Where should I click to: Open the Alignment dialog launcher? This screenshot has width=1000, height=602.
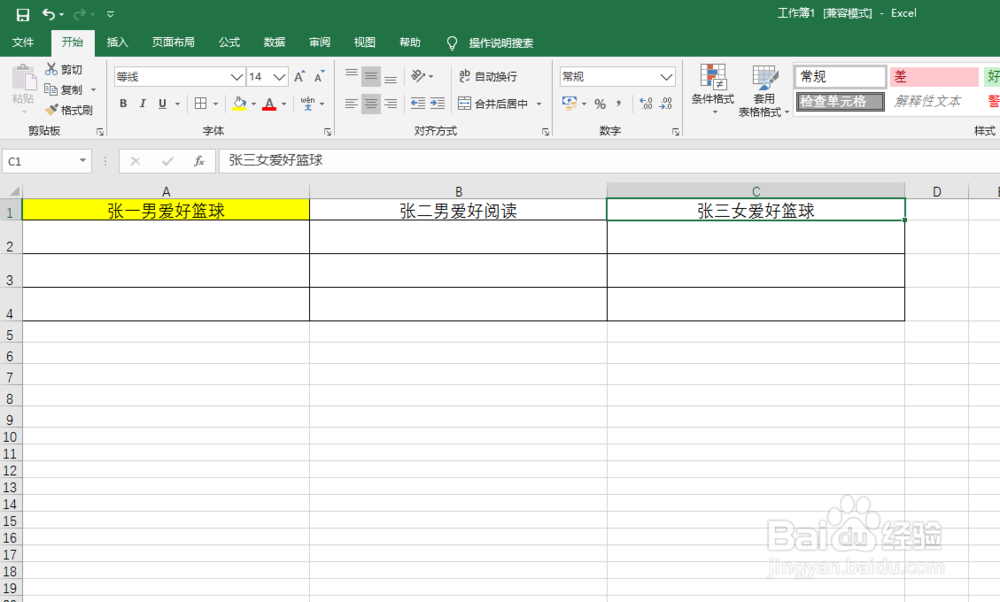(x=545, y=131)
